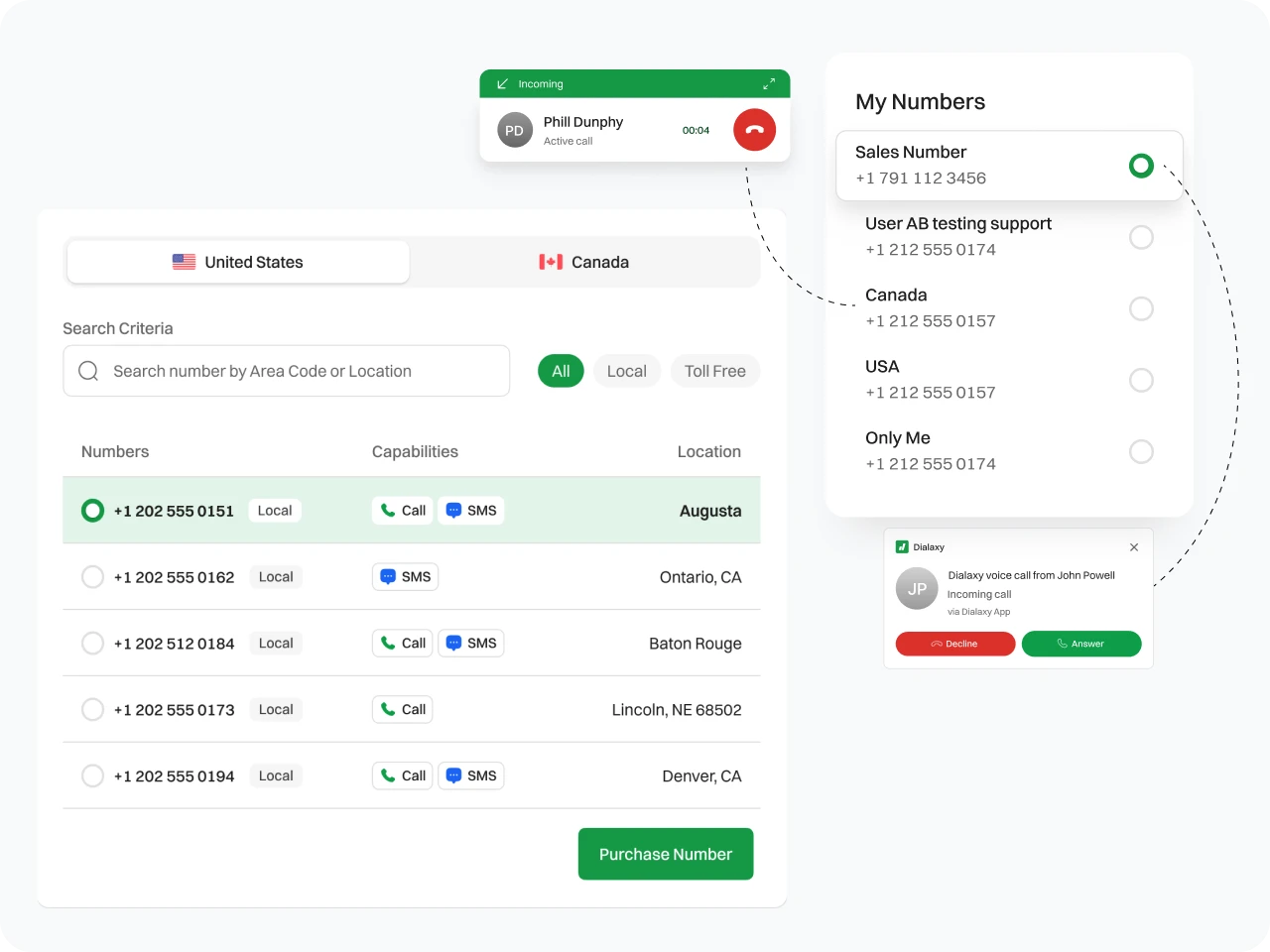Select the Baton Rouge number radio button

click(x=92, y=644)
